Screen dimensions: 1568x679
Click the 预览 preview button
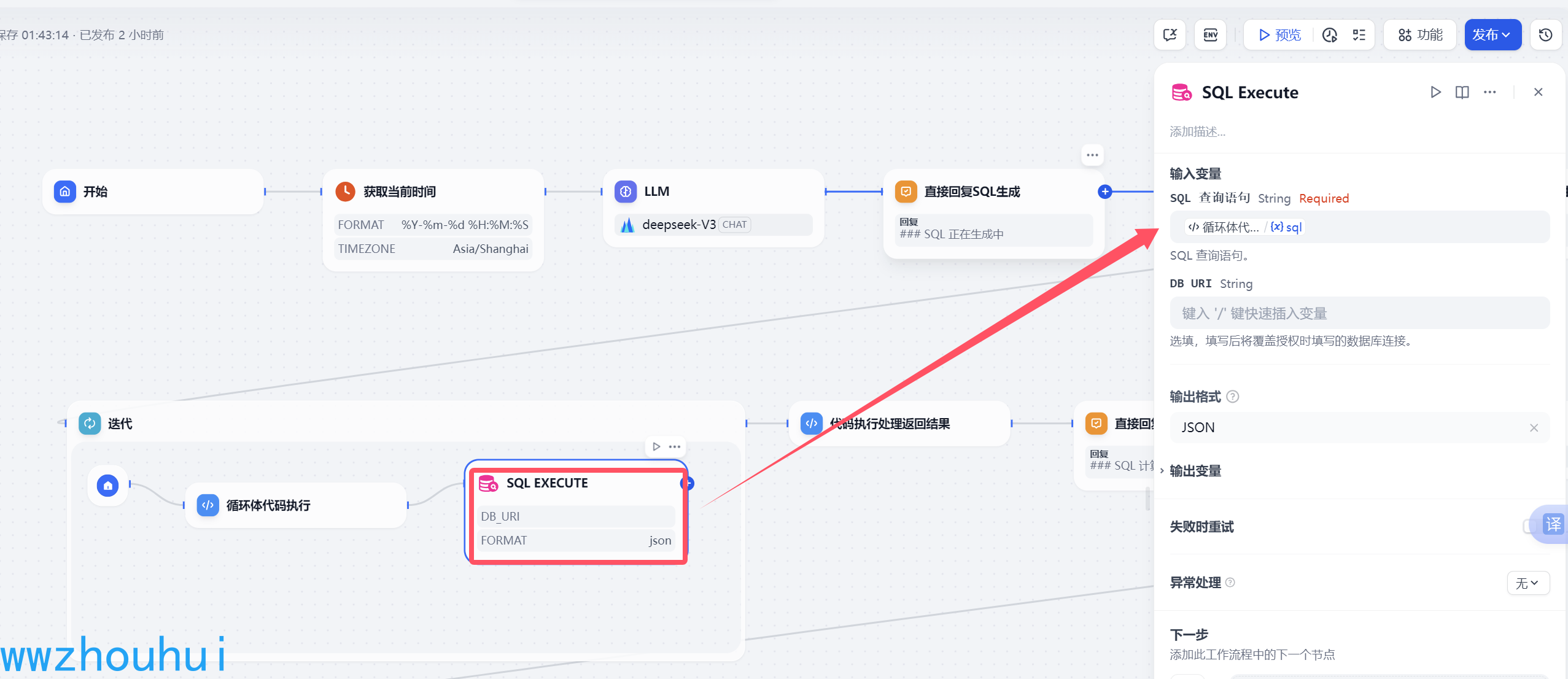click(x=1279, y=35)
